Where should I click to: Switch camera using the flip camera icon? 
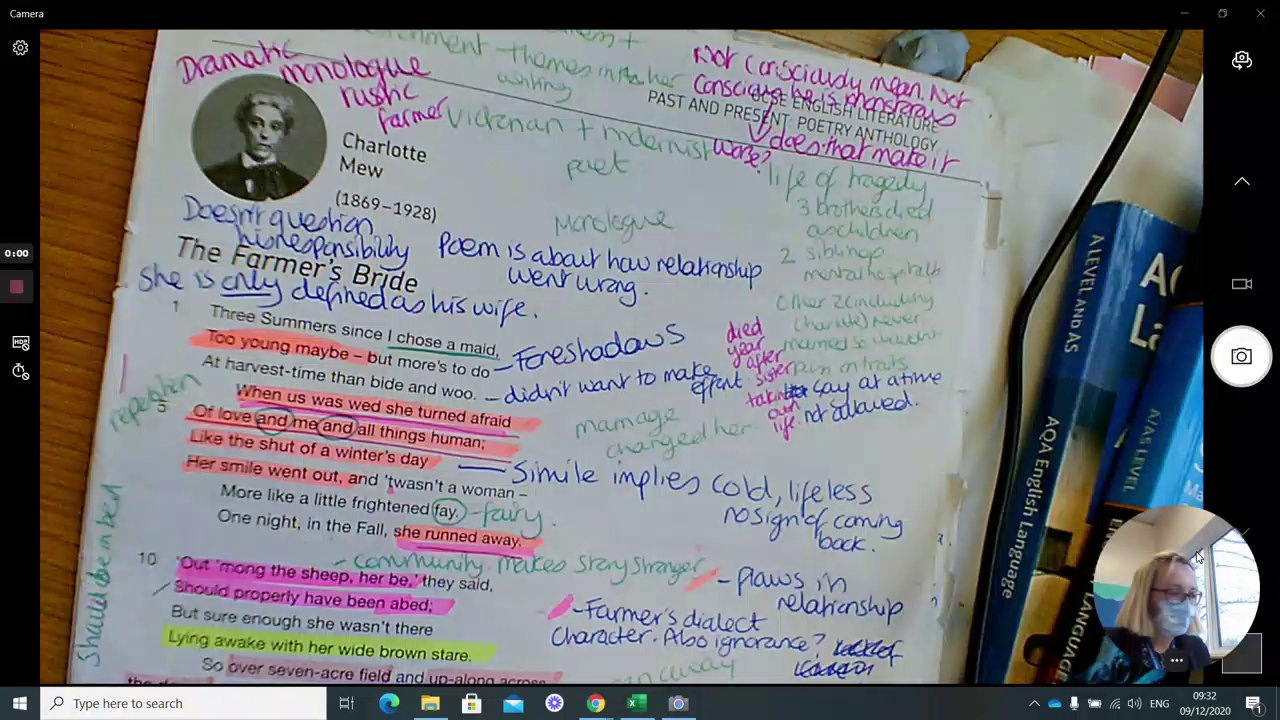pyautogui.click(x=1241, y=60)
